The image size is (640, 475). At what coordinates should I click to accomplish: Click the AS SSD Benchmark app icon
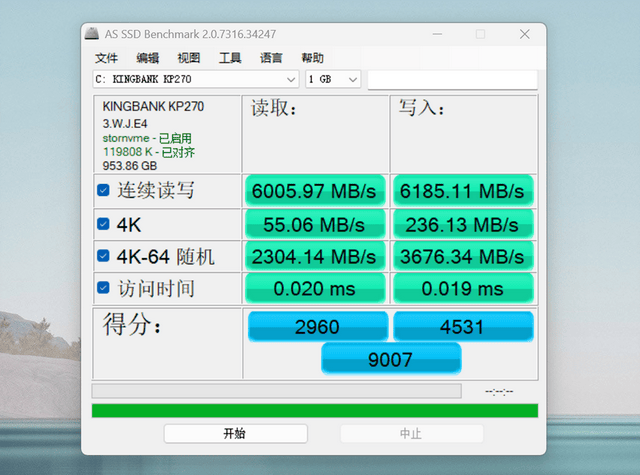click(92, 34)
